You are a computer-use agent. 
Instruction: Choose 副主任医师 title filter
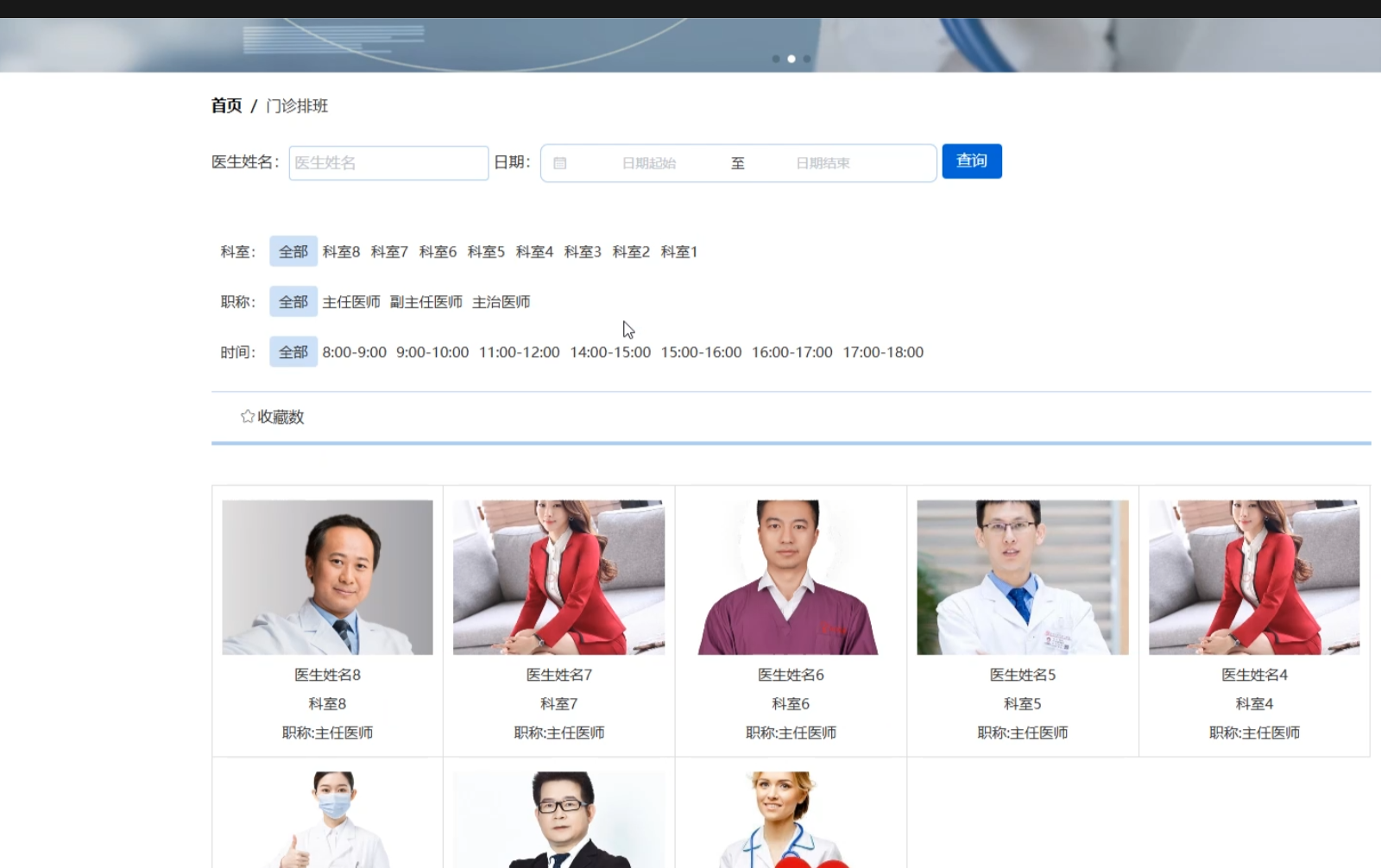tap(426, 302)
